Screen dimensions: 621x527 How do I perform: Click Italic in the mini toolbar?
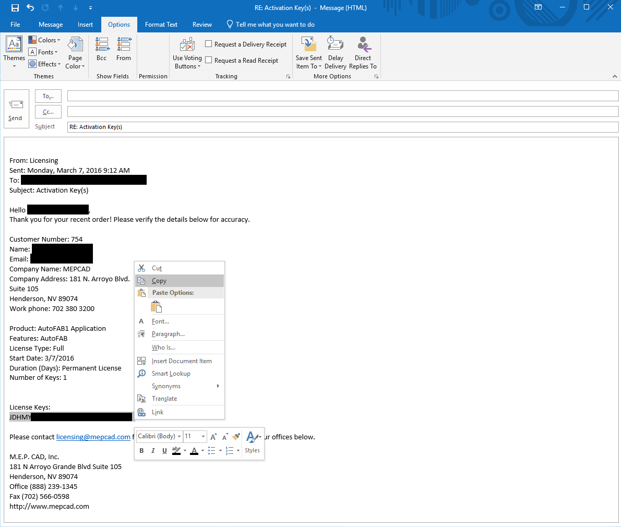coord(153,451)
